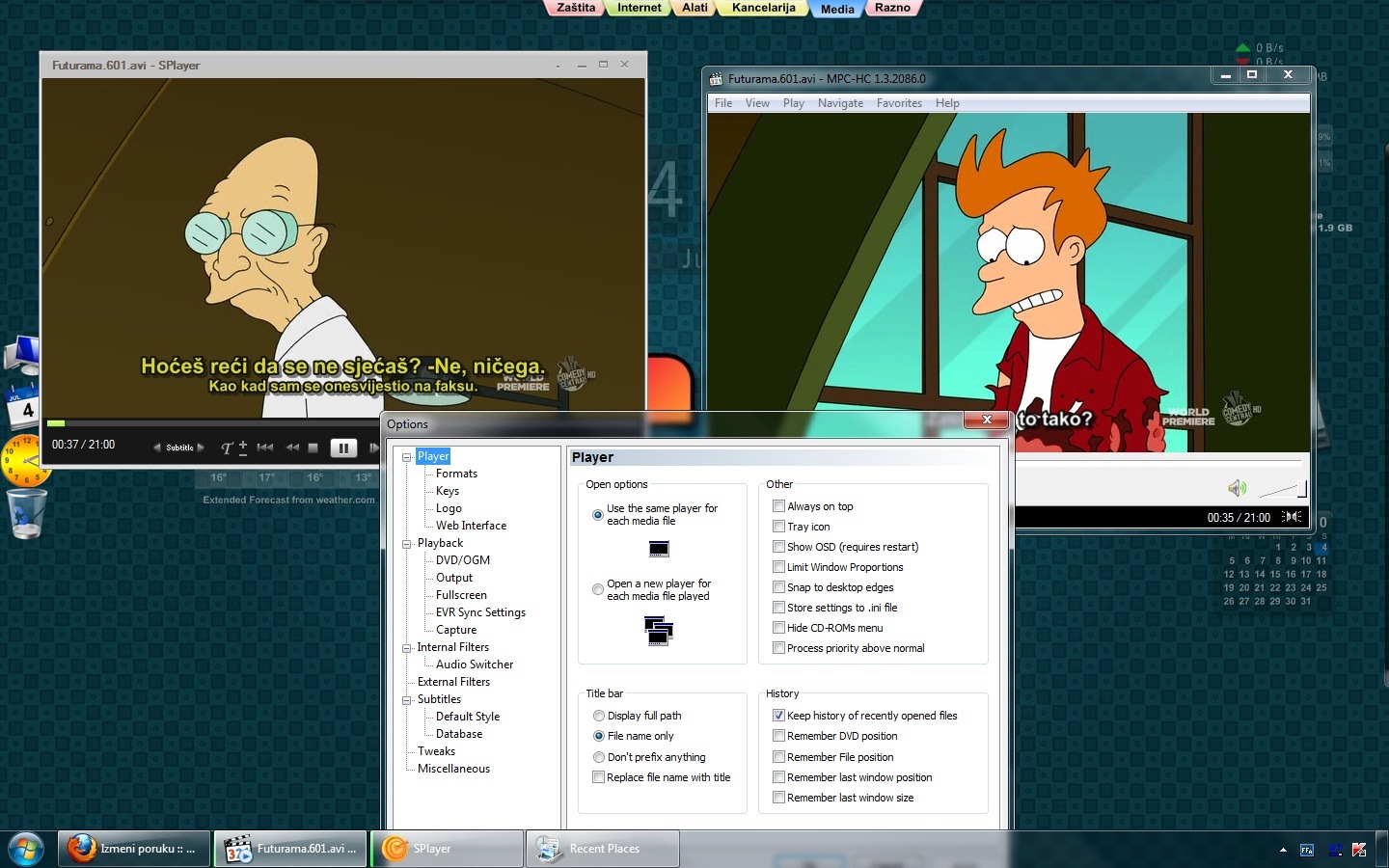
Task: Adjust the MPC-HC volume slider
Action: (x=1283, y=490)
